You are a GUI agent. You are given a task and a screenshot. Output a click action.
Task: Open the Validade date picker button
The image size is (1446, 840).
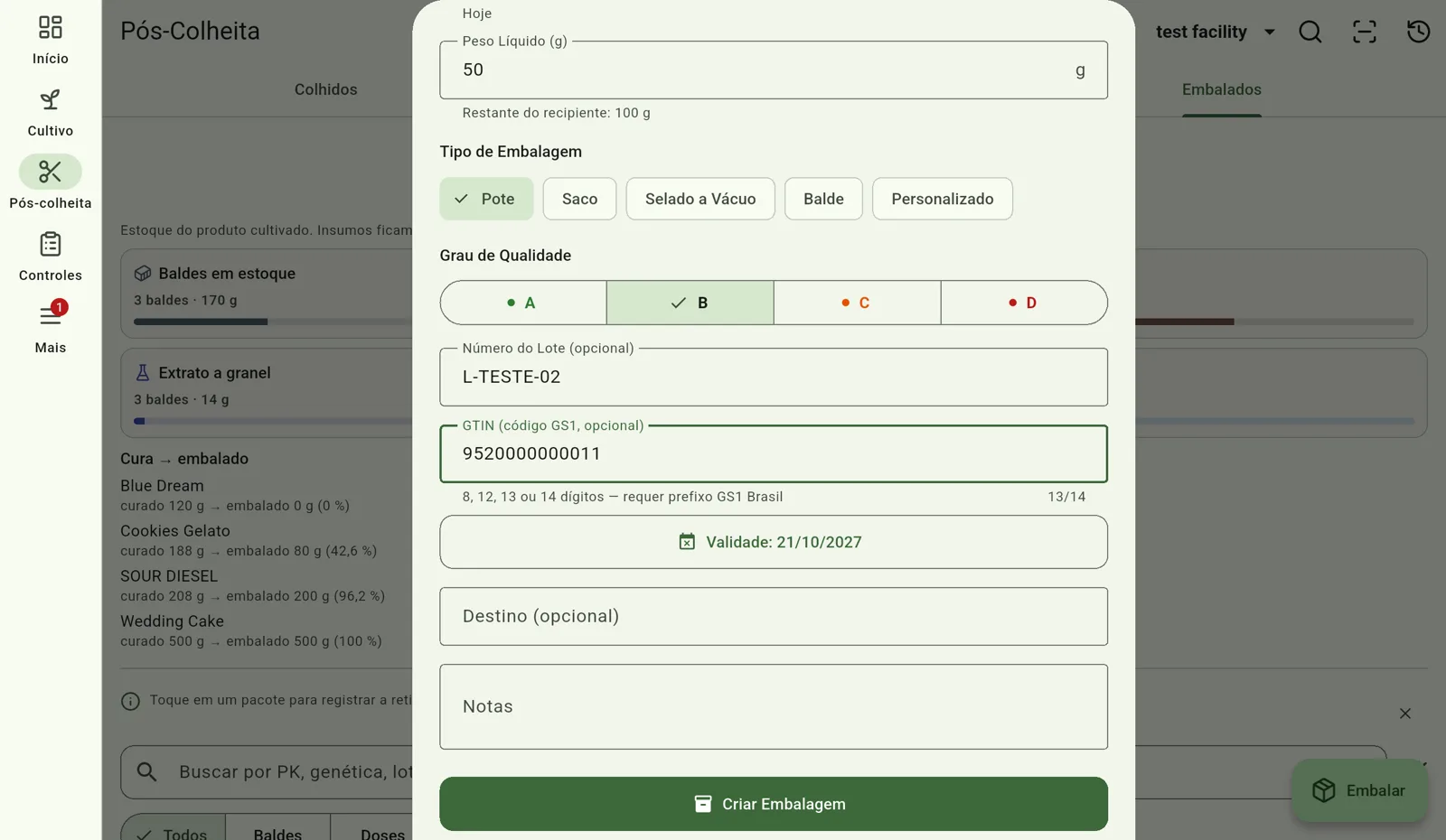pos(774,542)
